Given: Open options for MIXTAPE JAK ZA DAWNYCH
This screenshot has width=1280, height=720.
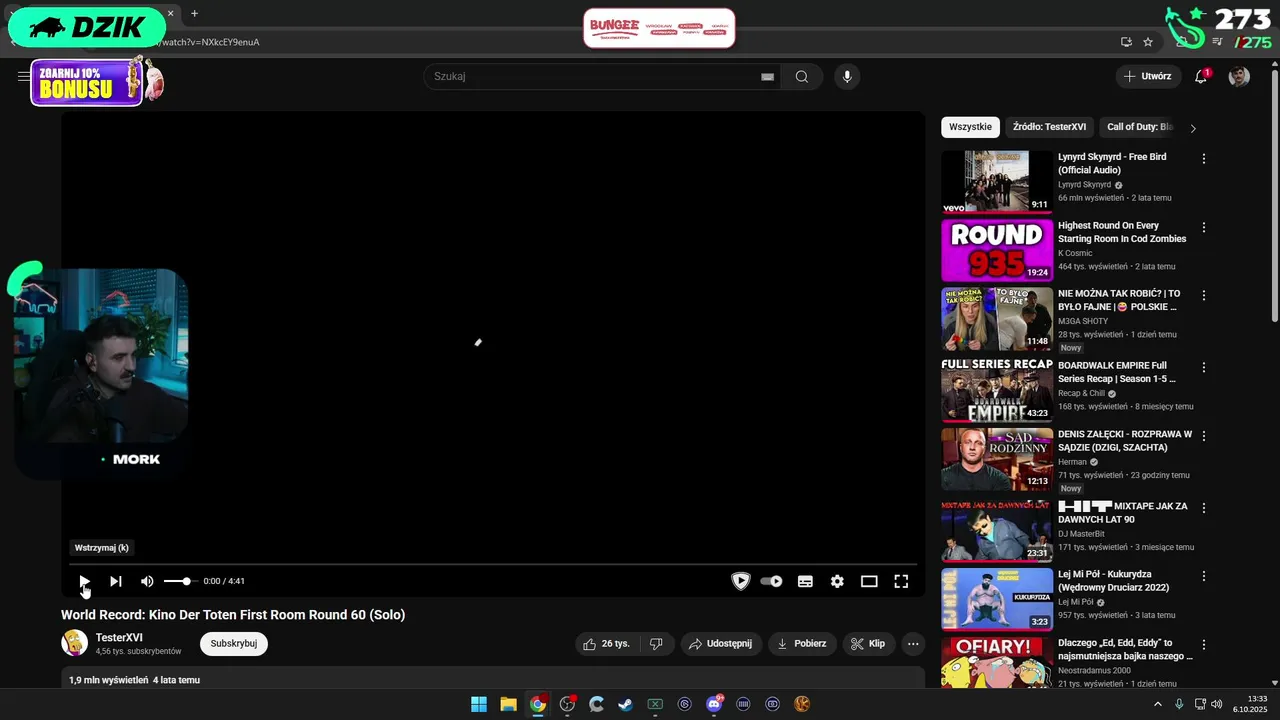Looking at the screenshot, I should pos(1204,508).
